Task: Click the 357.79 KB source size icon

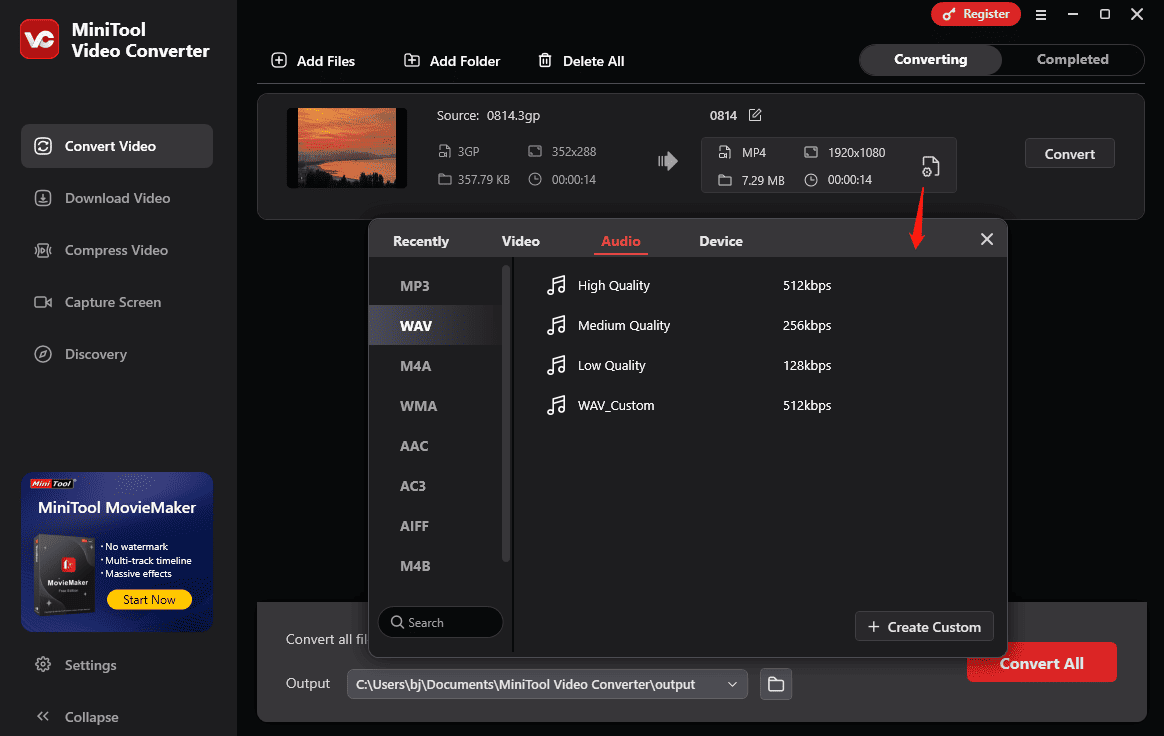Action: [x=444, y=180]
